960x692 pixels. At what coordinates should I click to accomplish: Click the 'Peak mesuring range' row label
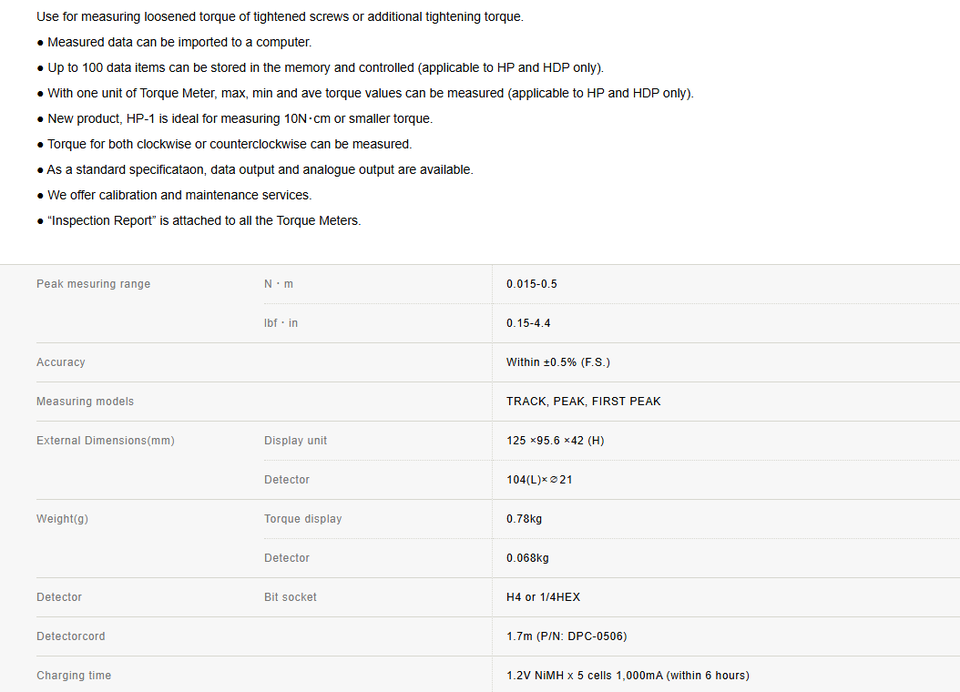(93, 284)
